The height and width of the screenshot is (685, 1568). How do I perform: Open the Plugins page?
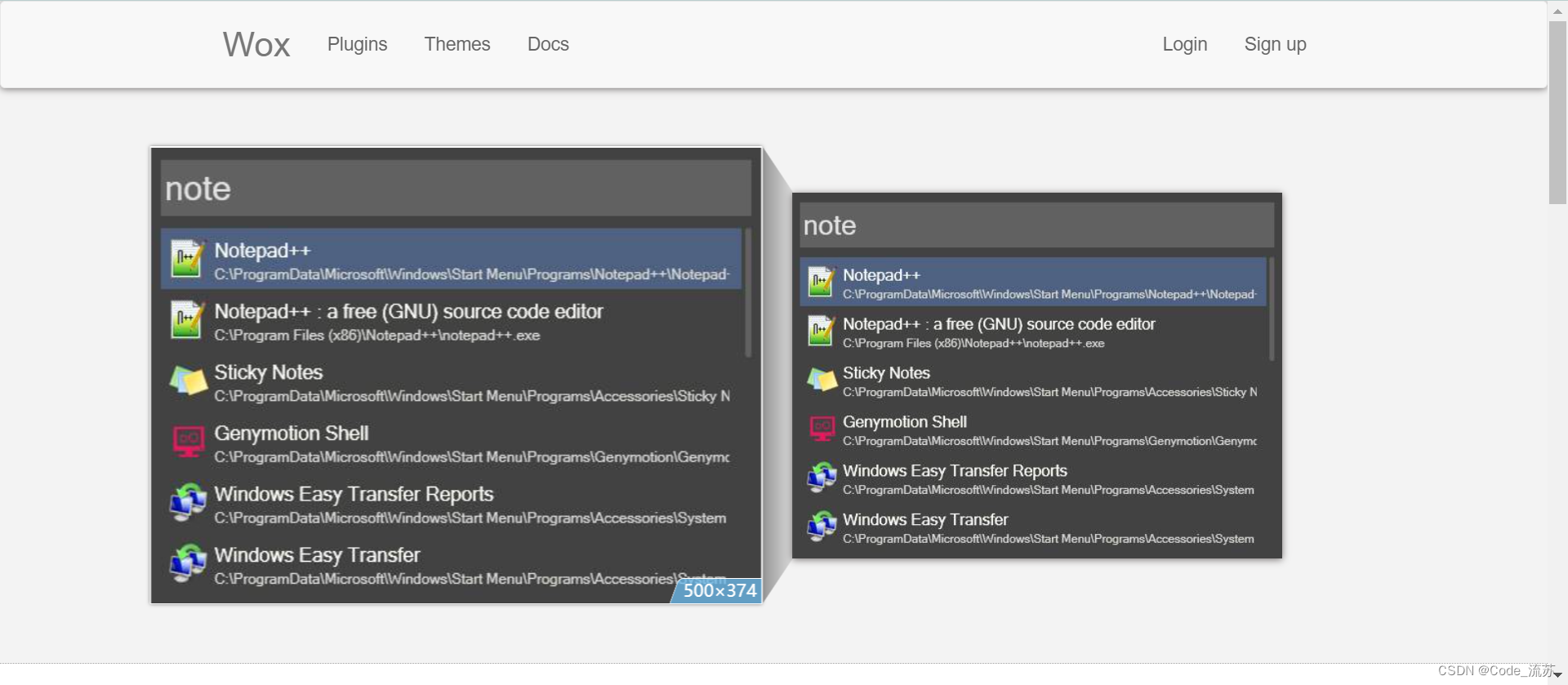pyautogui.click(x=357, y=44)
